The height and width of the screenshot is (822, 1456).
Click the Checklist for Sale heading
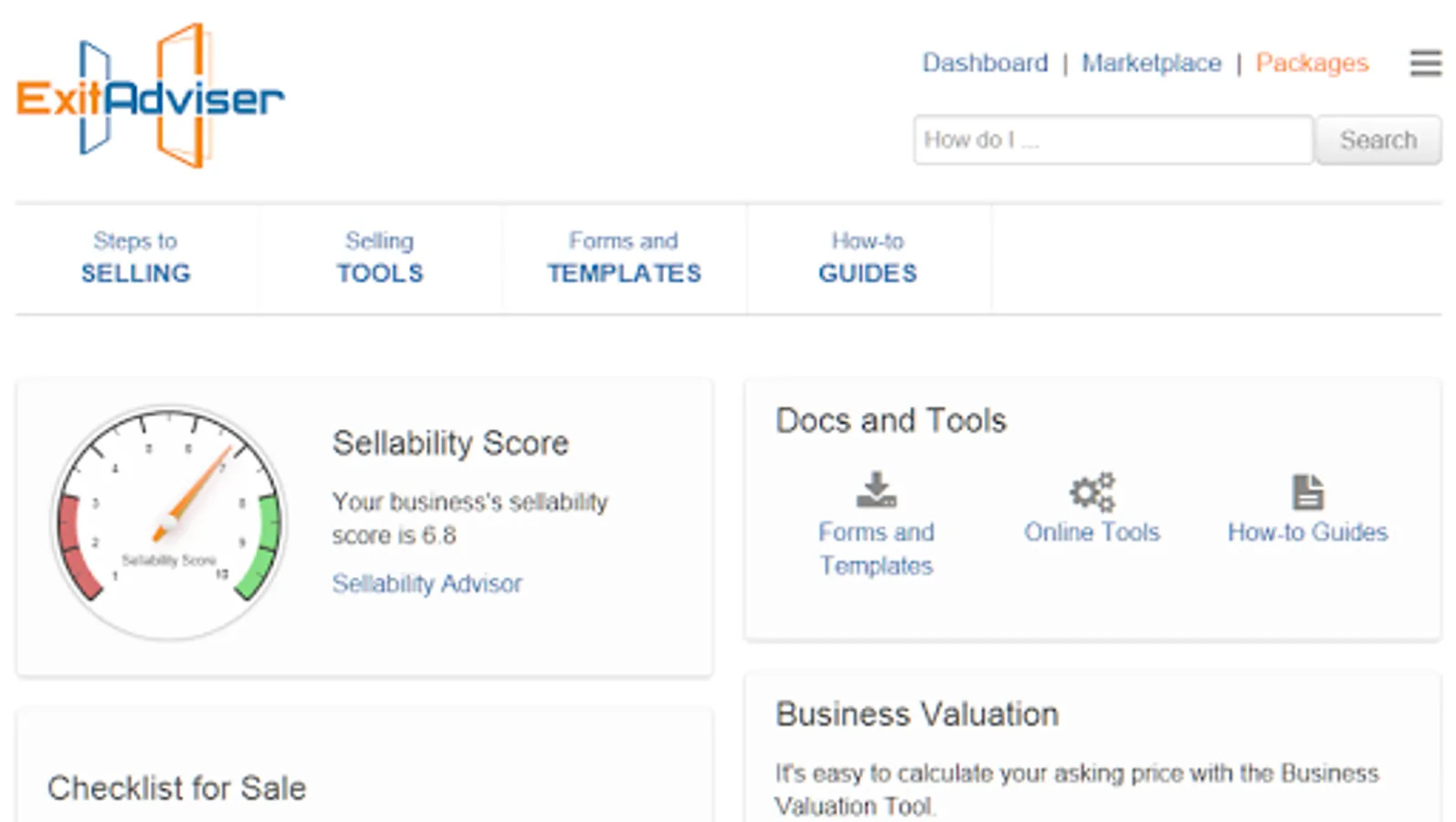[x=176, y=788]
